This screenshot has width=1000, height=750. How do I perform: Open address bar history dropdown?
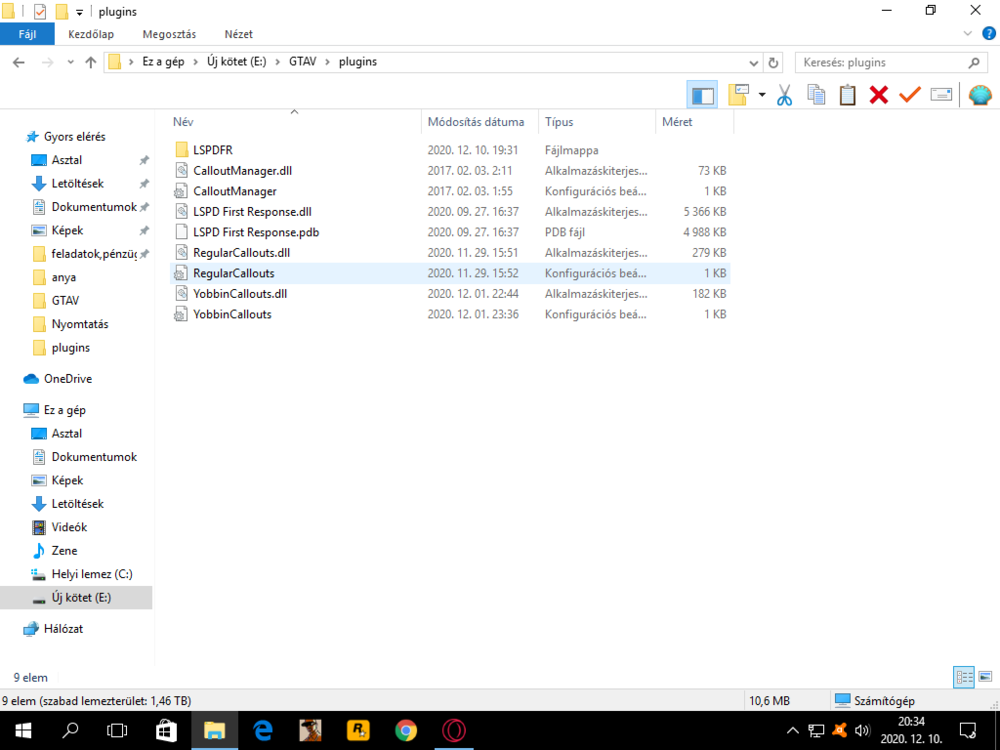pyautogui.click(x=754, y=62)
